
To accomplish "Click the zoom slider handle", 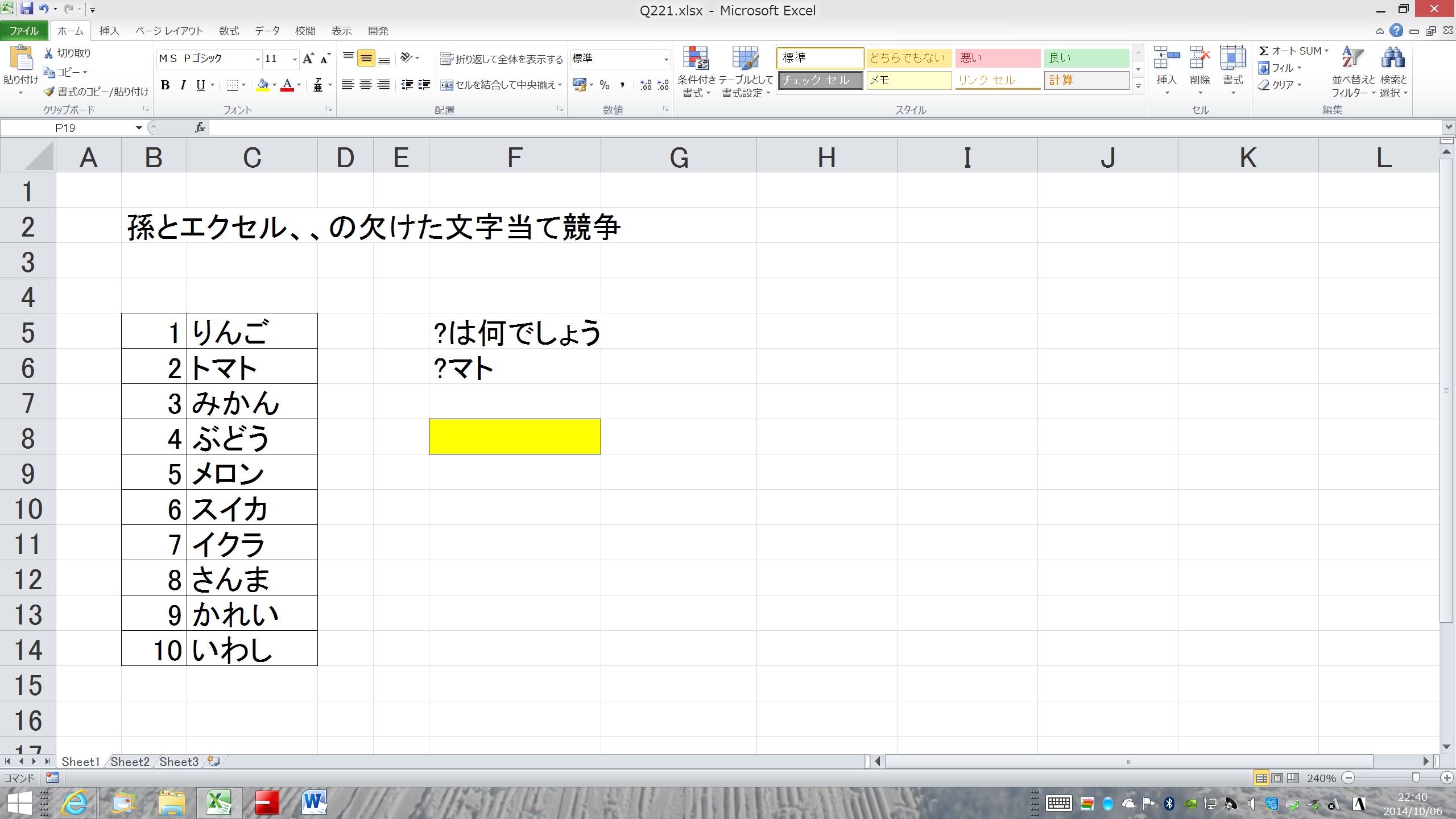I will coord(1416,777).
